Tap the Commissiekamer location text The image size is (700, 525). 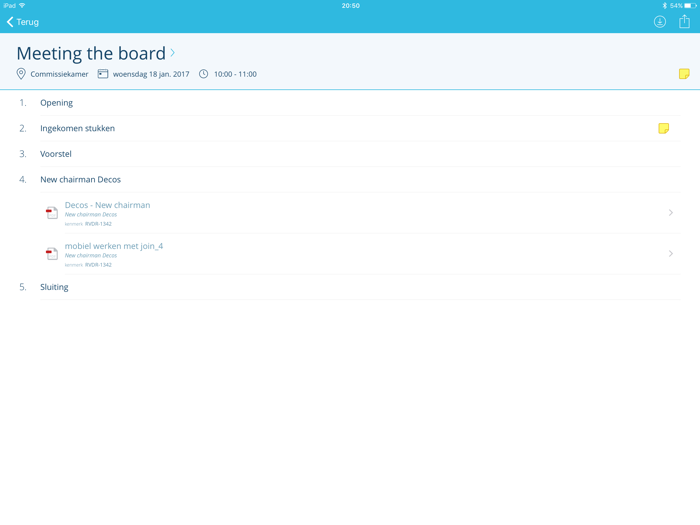(59, 74)
